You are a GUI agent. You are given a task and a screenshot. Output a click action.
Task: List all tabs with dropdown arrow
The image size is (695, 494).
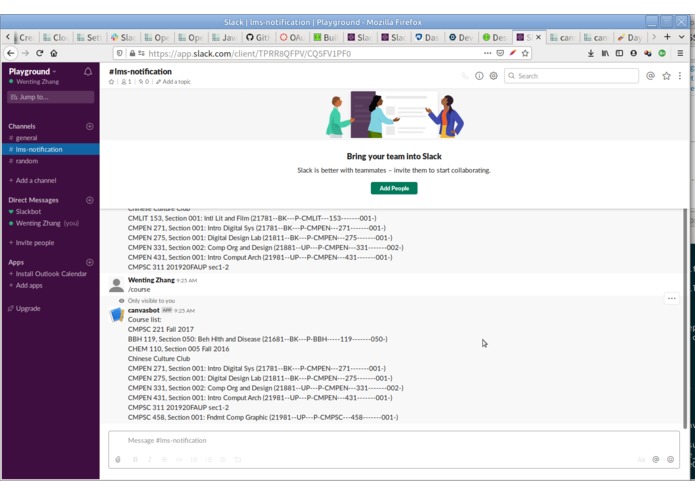[x=682, y=37]
